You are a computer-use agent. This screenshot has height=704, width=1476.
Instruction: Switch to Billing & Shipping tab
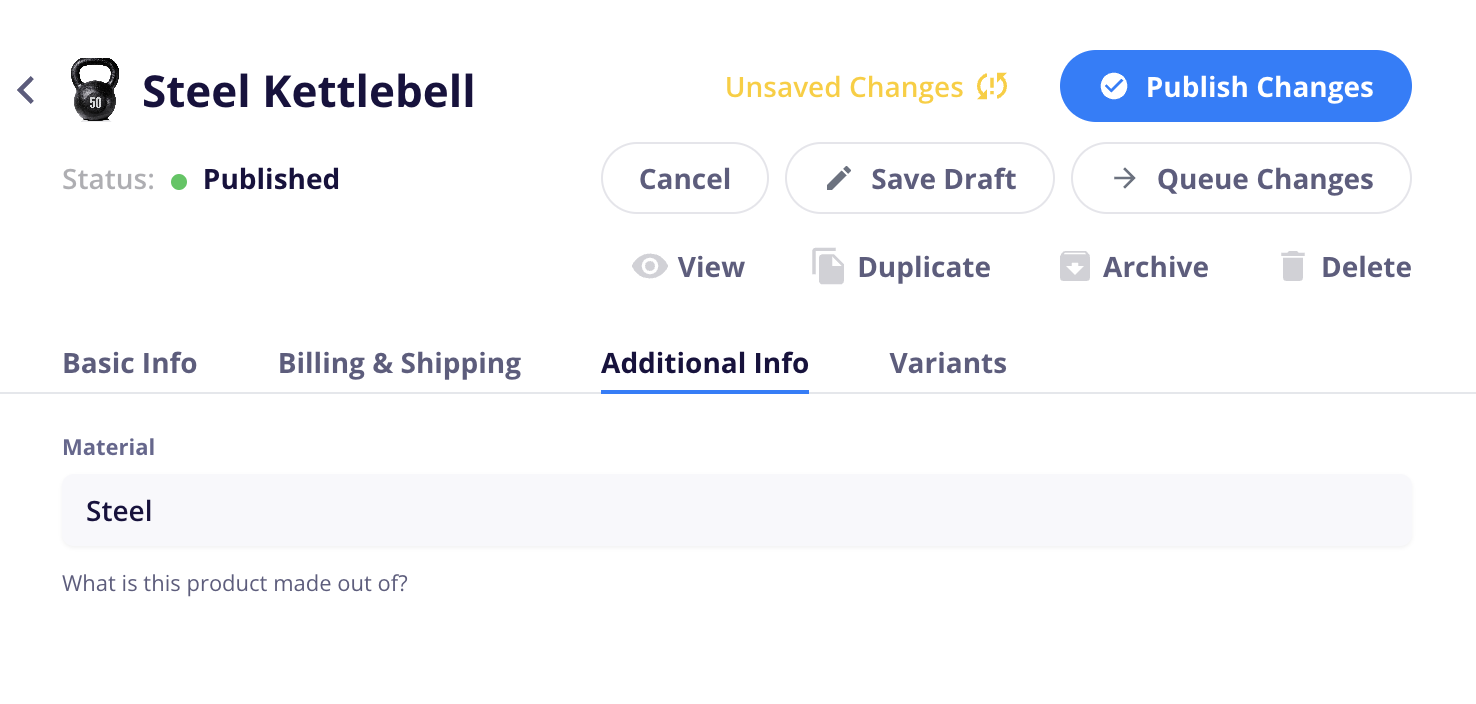(399, 363)
